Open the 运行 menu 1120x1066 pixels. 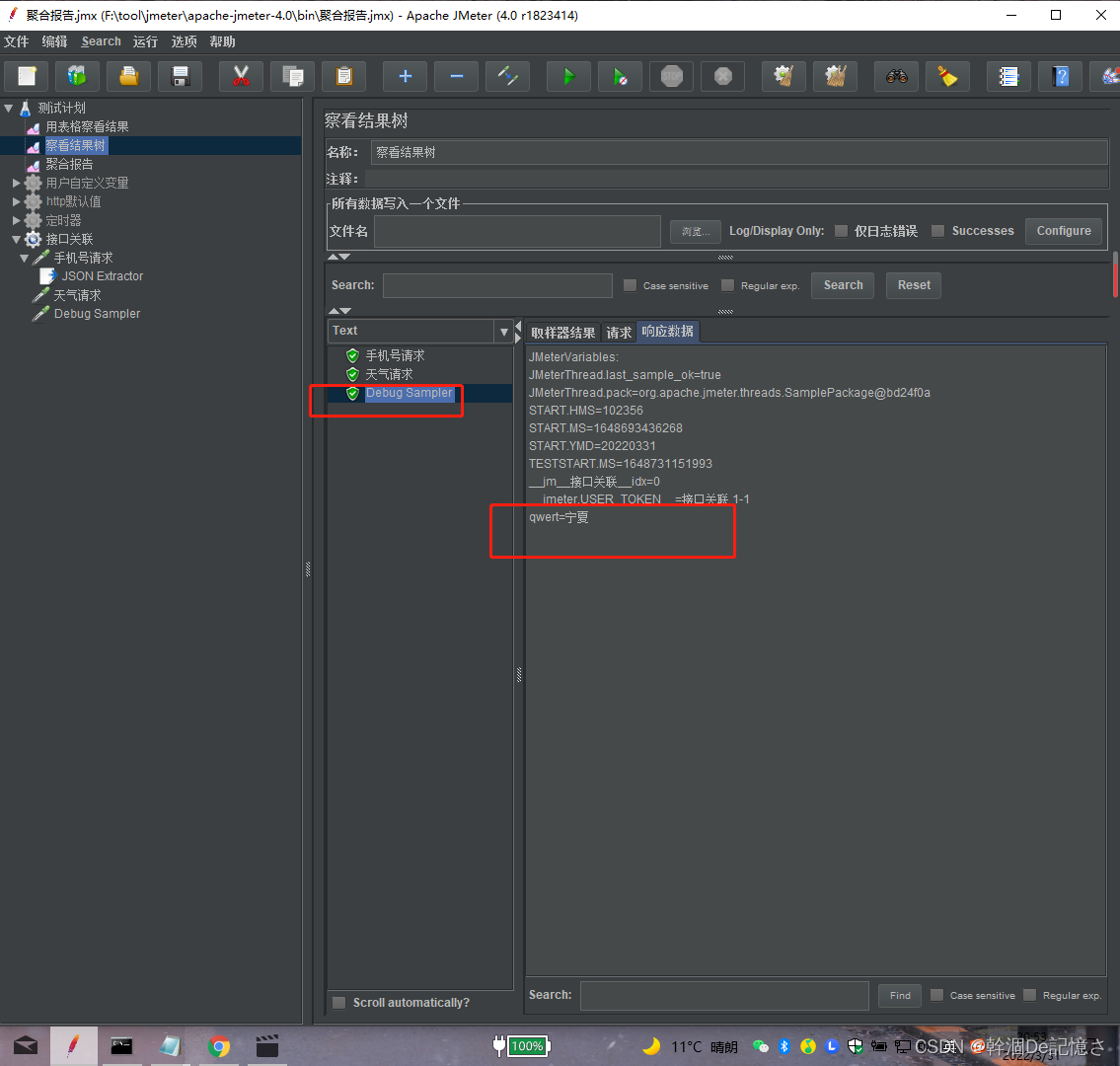coord(145,41)
